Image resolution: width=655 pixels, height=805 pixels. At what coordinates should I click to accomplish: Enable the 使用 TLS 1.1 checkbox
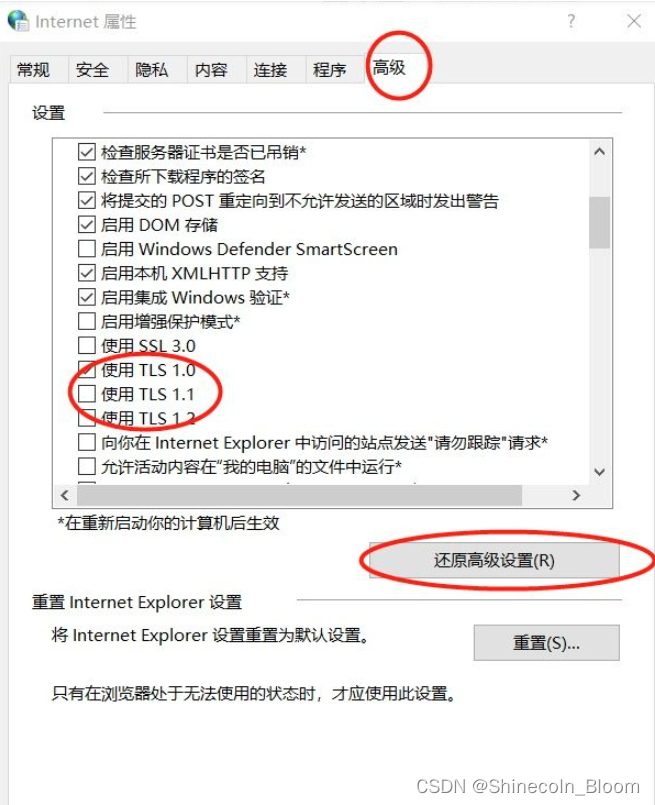point(87,394)
